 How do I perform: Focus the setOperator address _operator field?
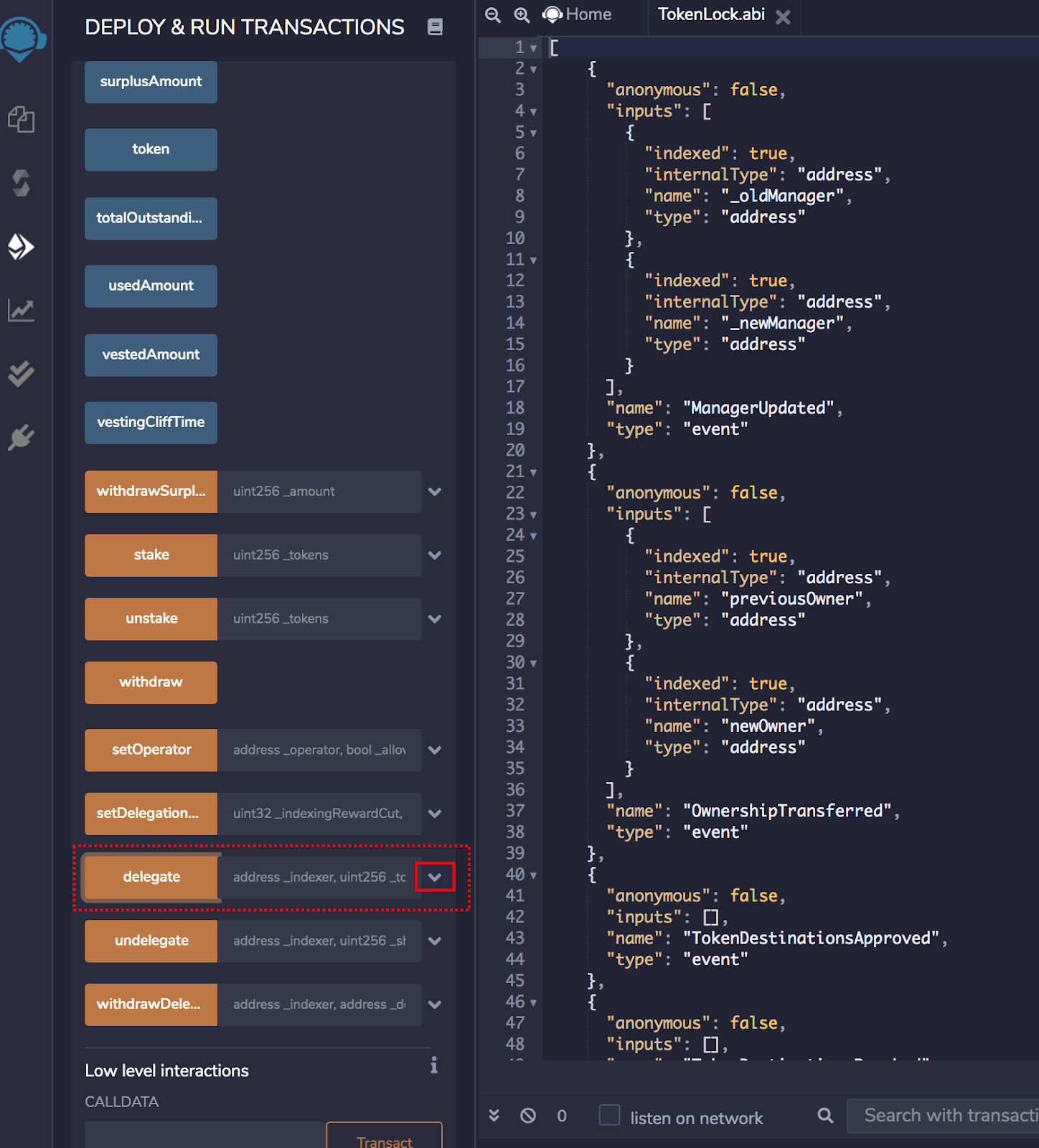[x=319, y=750]
